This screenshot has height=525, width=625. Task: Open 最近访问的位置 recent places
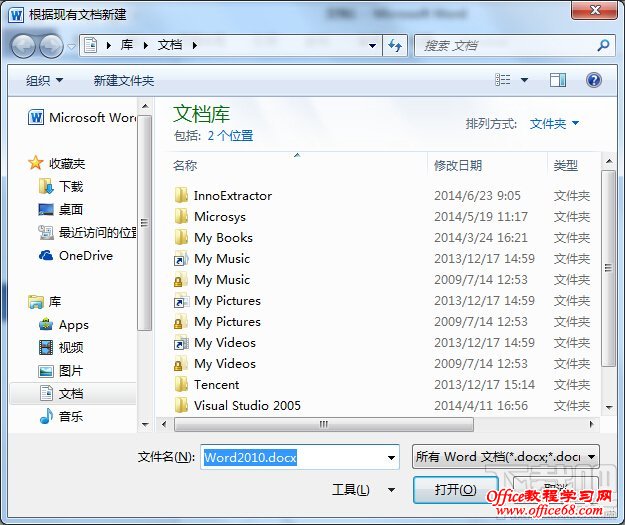[87, 232]
